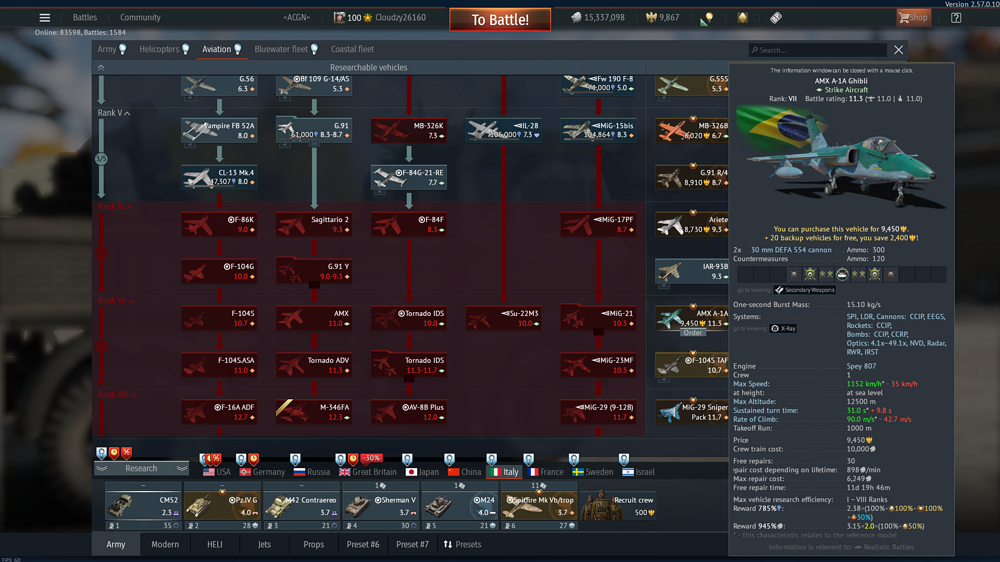This screenshot has height=562, width=1000.
Task: Select the Pz.IV G crew slot
Action: [222, 507]
